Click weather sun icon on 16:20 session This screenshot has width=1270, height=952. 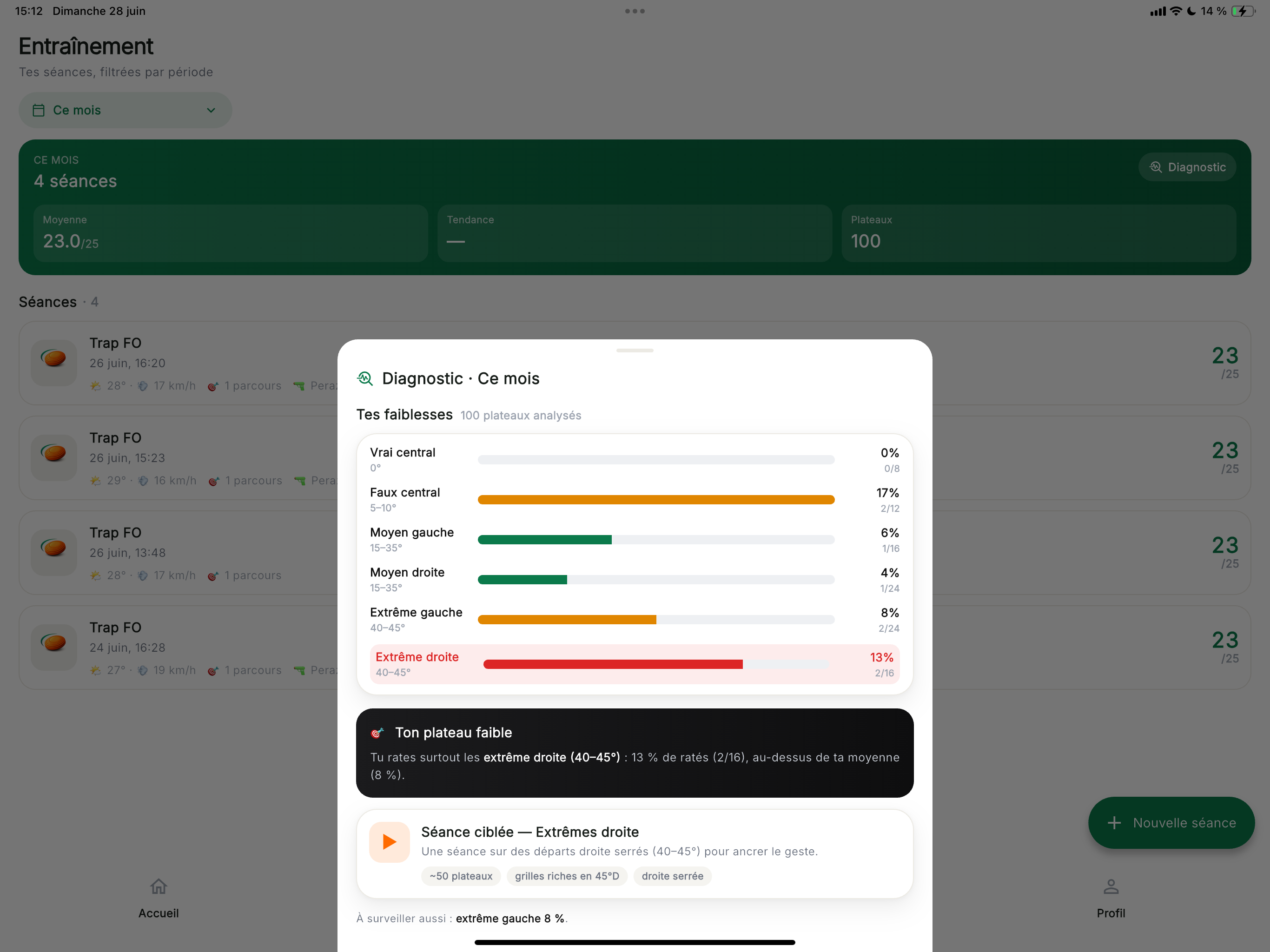coord(95,386)
